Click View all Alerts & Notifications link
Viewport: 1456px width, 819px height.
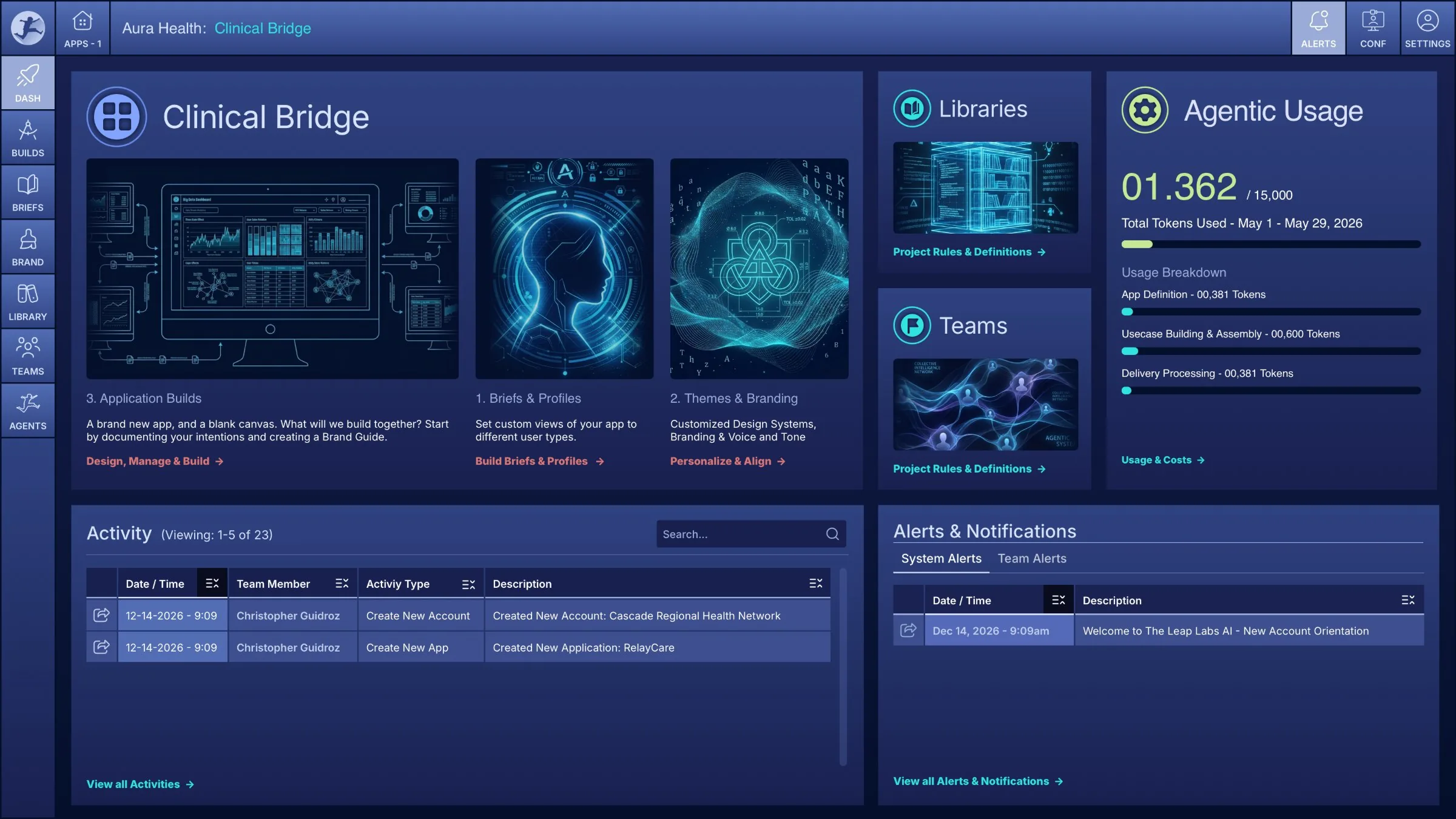[x=978, y=781]
